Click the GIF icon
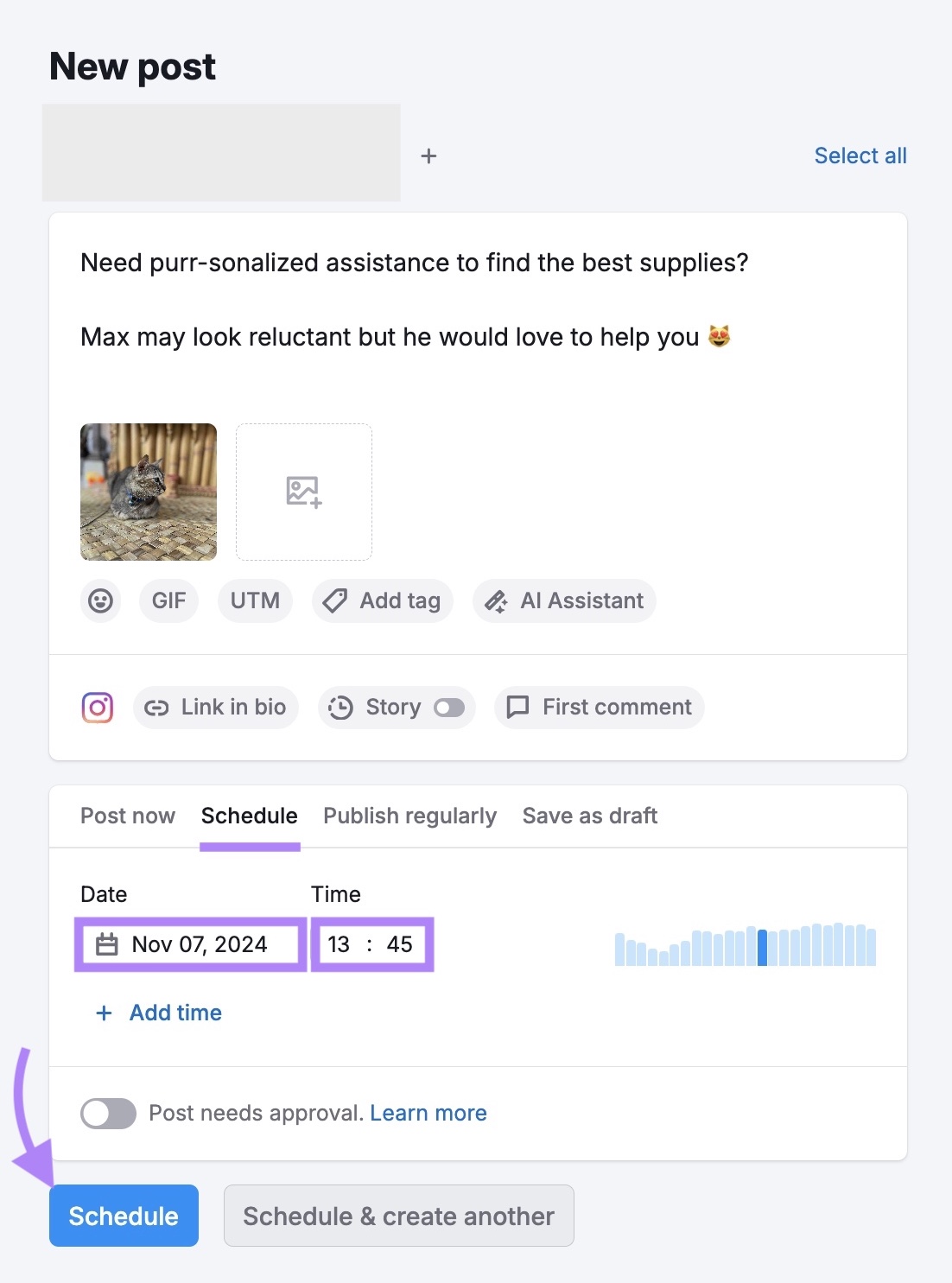 point(168,600)
